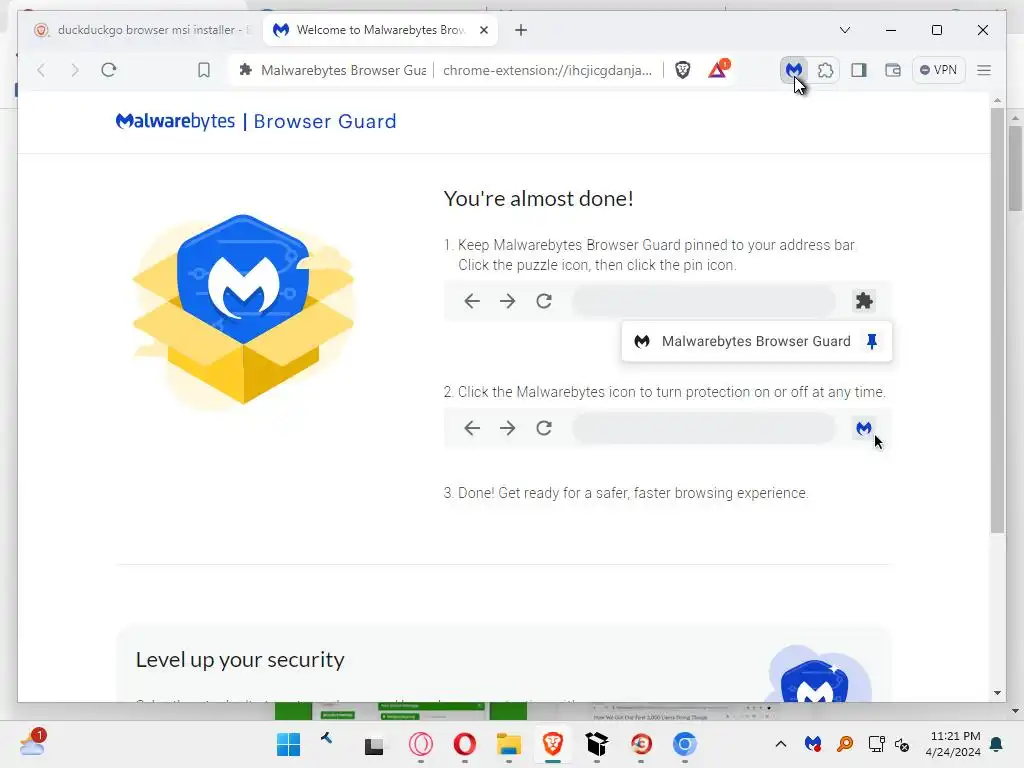Image resolution: width=1024 pixels, height=768 pixels.
Task: Close the Welcome to Malwarebytes tab
Action: tap(484, 30)
